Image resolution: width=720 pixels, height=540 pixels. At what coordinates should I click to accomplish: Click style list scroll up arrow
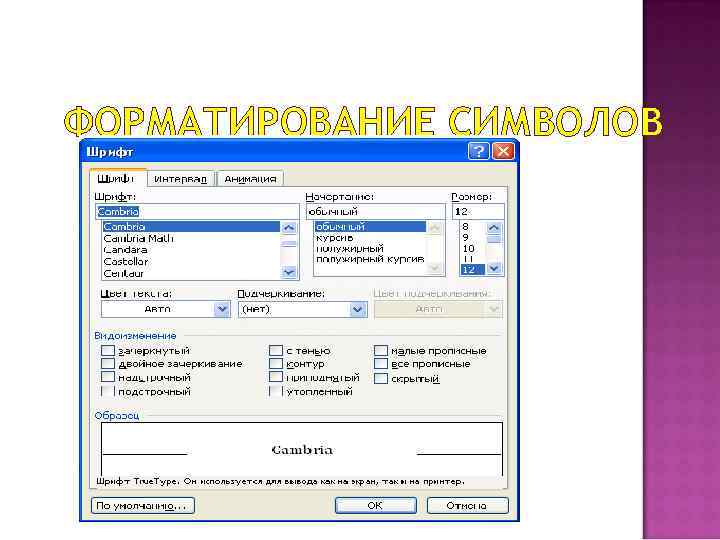[435, 227]
